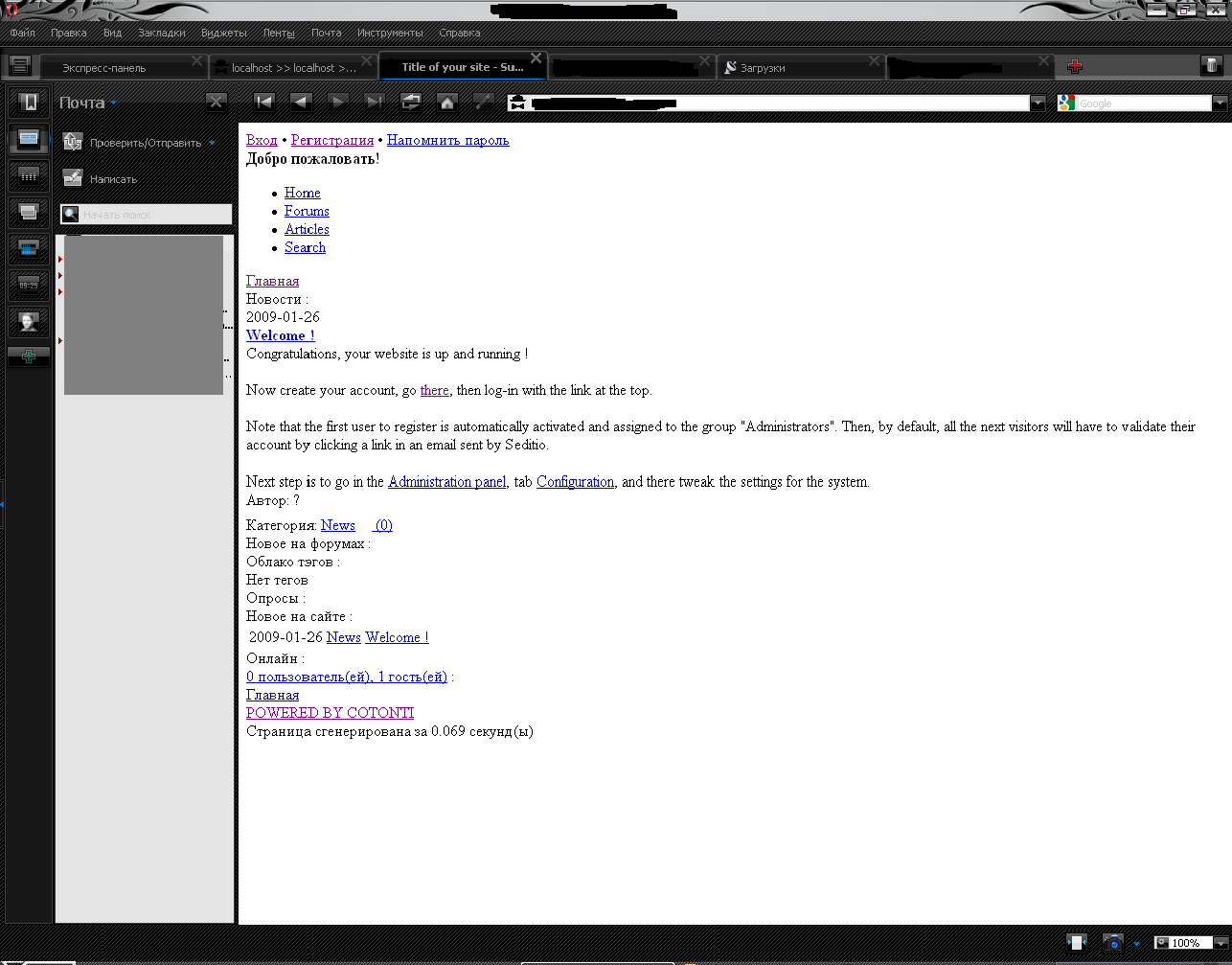Screen dimensions: 1232x965
Task: Open the Windows panel icon in sidebar
Action: (29, 212)
